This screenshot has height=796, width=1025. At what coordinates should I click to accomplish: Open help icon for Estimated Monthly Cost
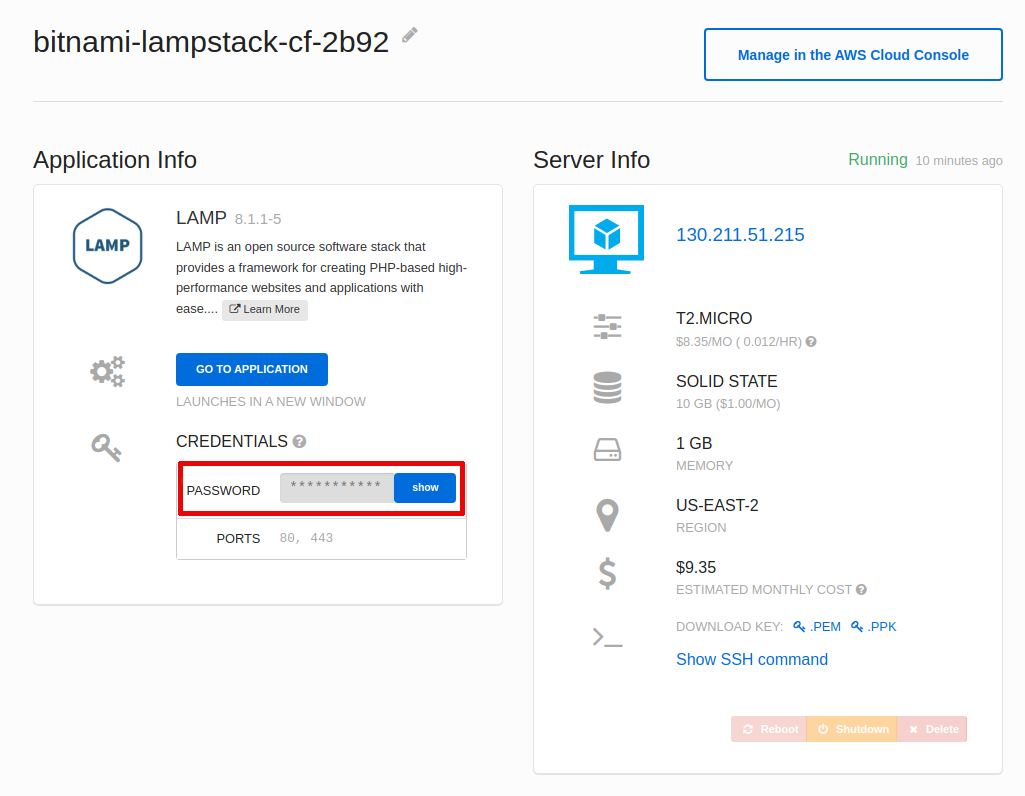(862, 589)
